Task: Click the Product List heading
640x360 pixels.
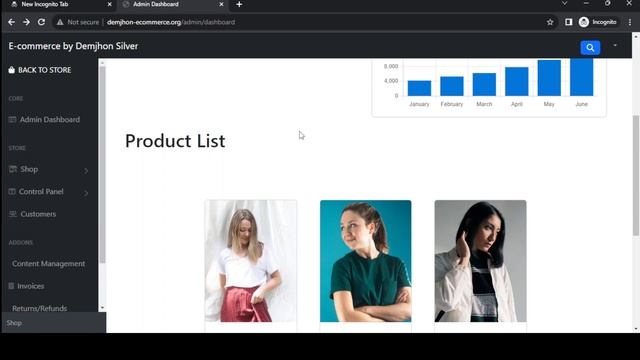Action: click(175, 141)
